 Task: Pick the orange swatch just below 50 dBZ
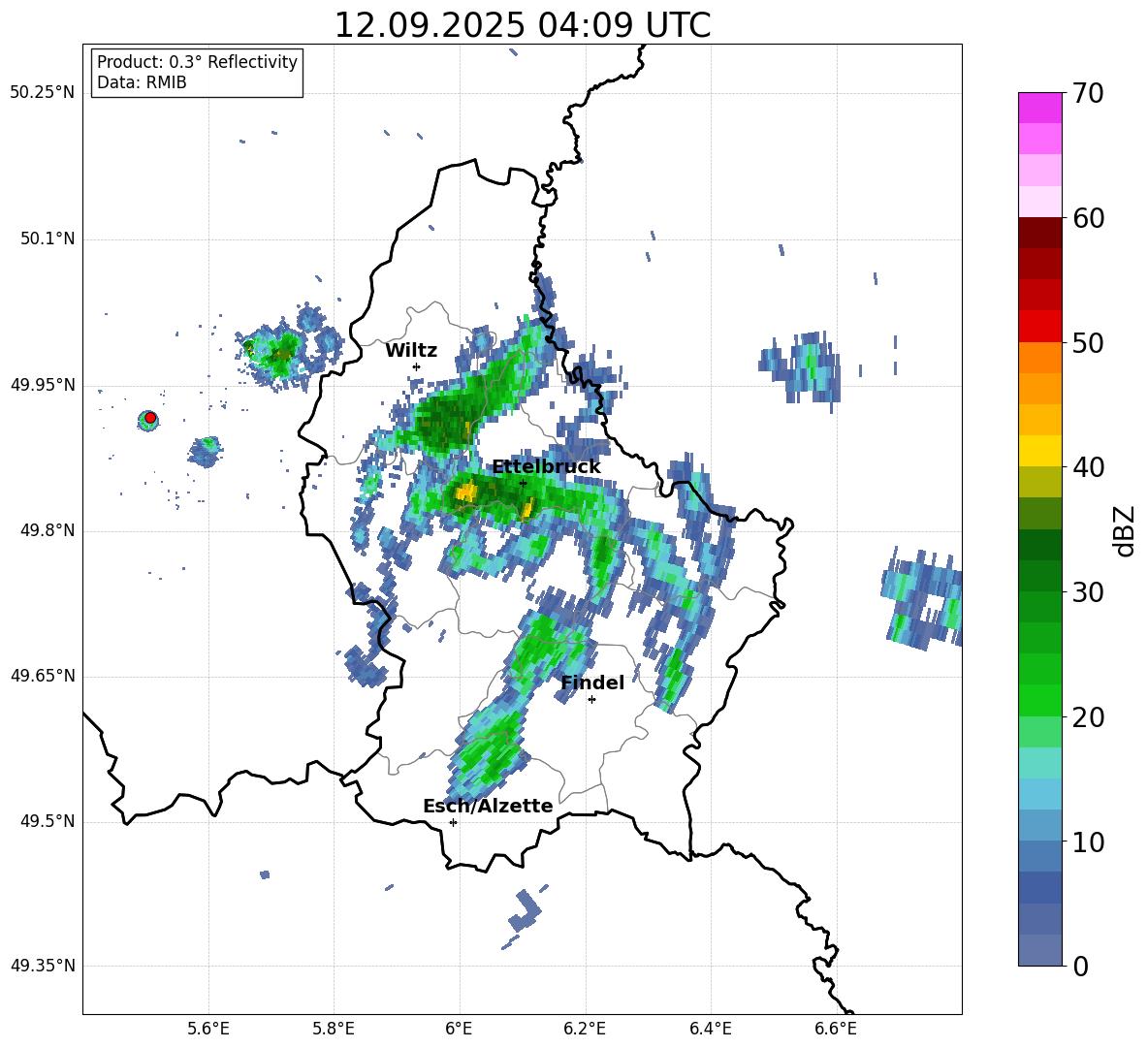click(x=1039, y=357)
